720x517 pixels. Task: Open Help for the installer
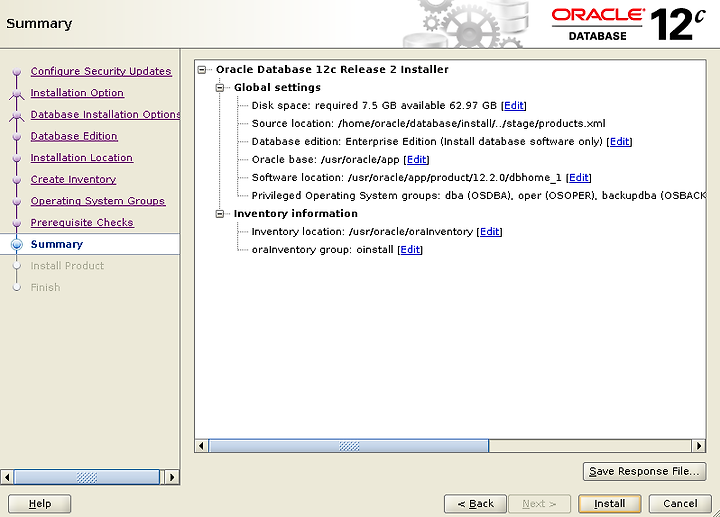click(x=39, y=504)
